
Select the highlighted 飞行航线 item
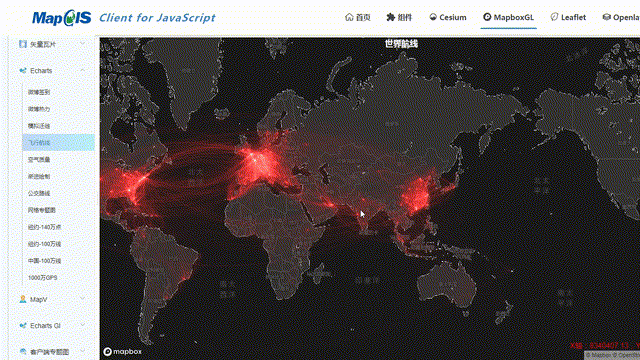tap(59, 143)
